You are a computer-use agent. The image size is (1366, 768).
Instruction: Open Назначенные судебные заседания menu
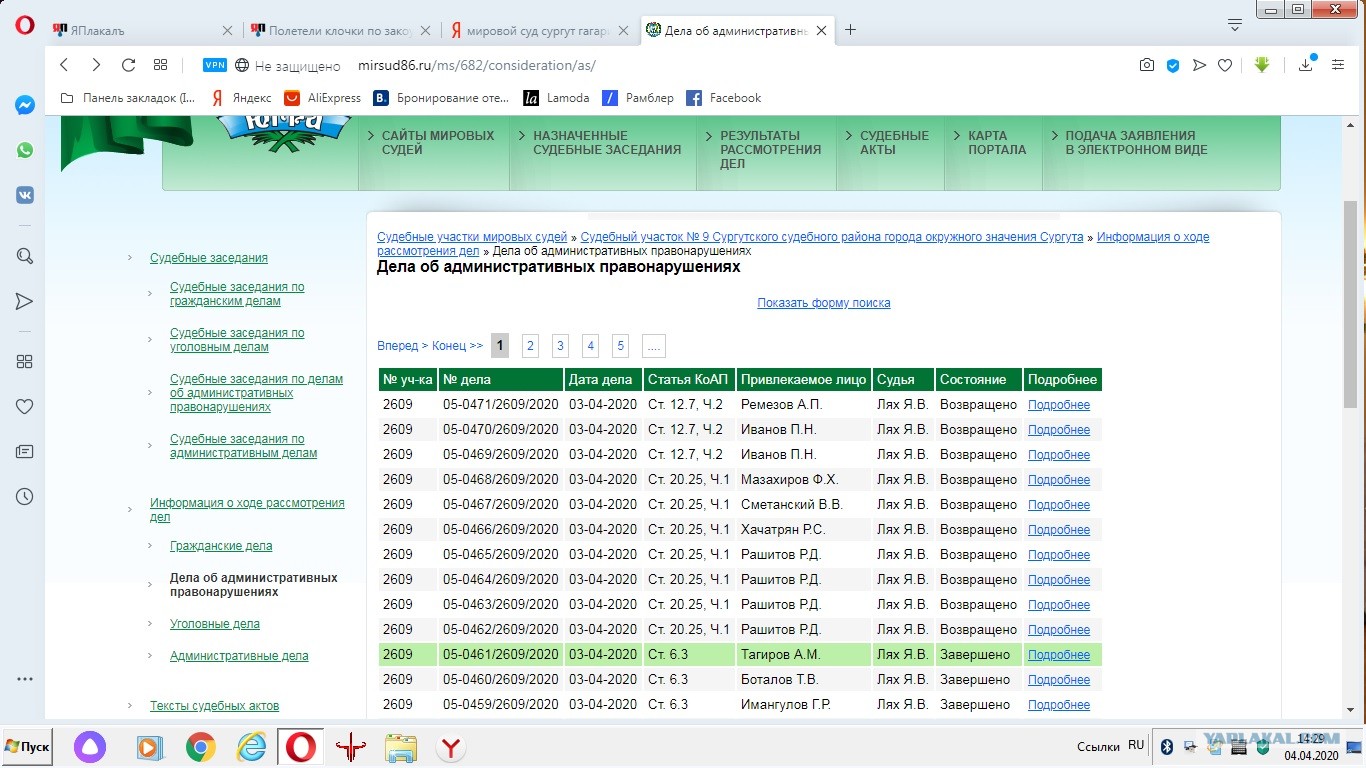(x=605, y=143)
